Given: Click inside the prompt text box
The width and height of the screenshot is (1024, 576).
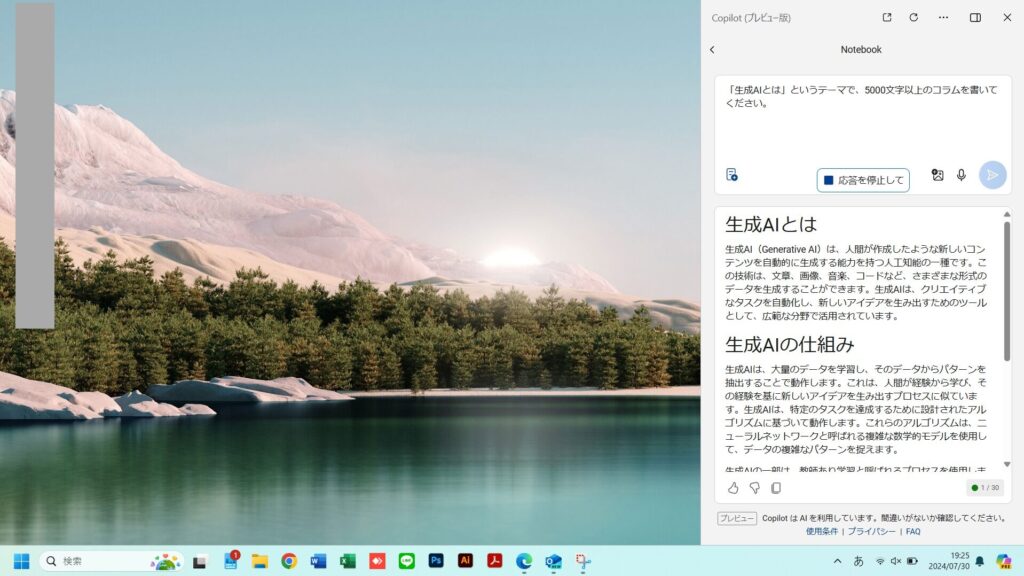Looking at the screenshot, I should (860, 120).
